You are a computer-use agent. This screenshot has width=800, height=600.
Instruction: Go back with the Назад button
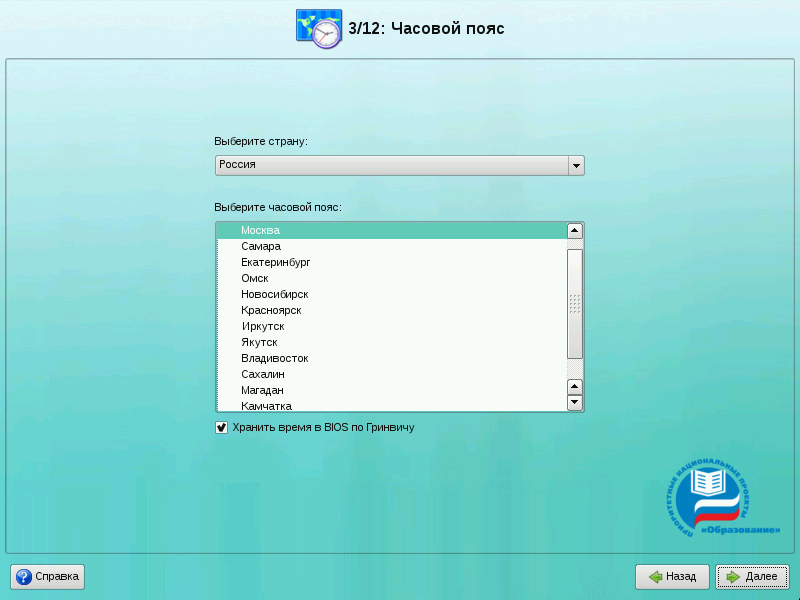tap(672, 577)
